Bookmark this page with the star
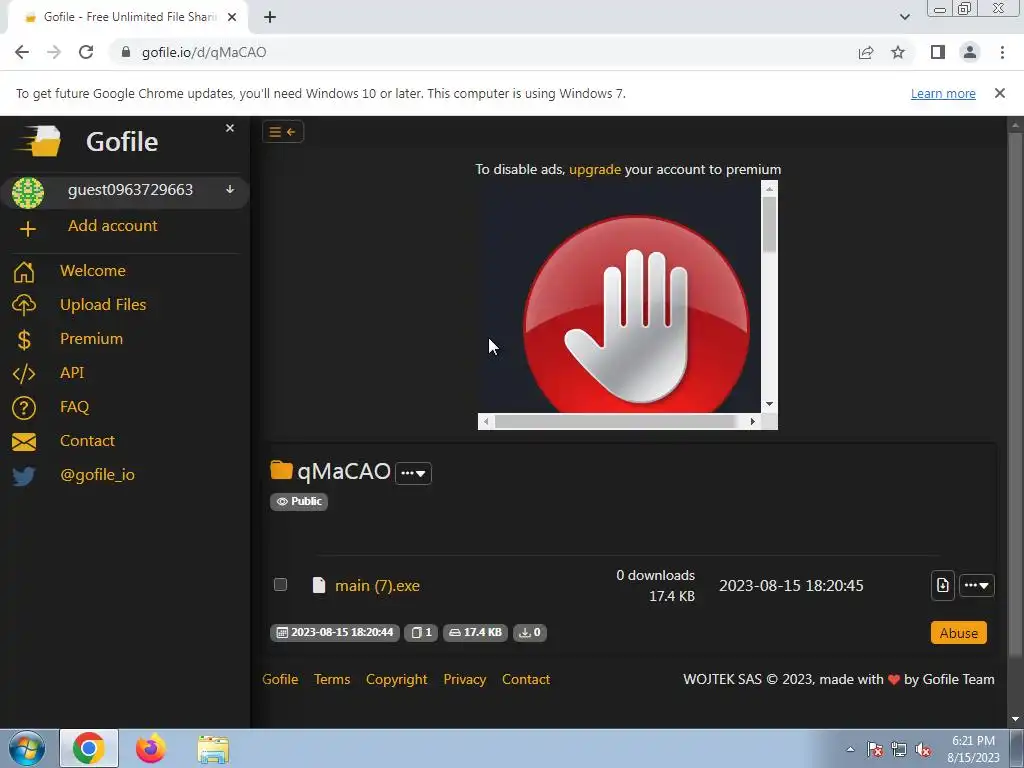 coord(898,52)
